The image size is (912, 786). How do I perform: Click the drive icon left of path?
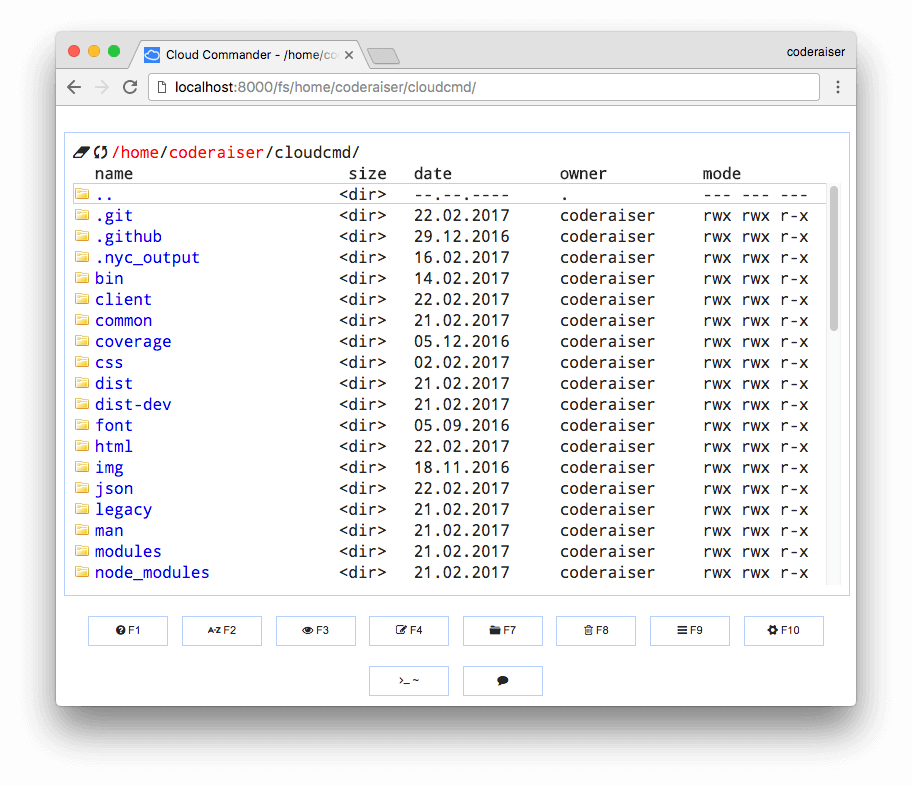pyautogui.click(x=82, y=153)
